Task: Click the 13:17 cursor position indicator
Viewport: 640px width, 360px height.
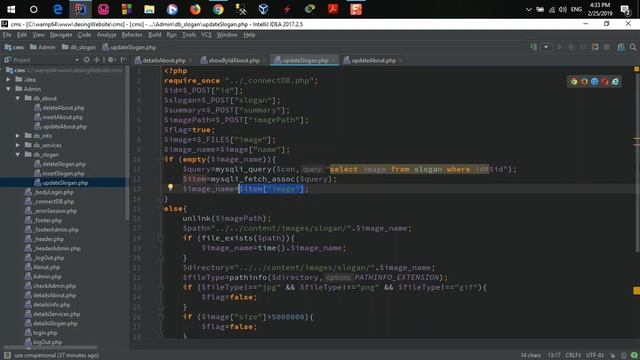Action: [x=554, y=355]
